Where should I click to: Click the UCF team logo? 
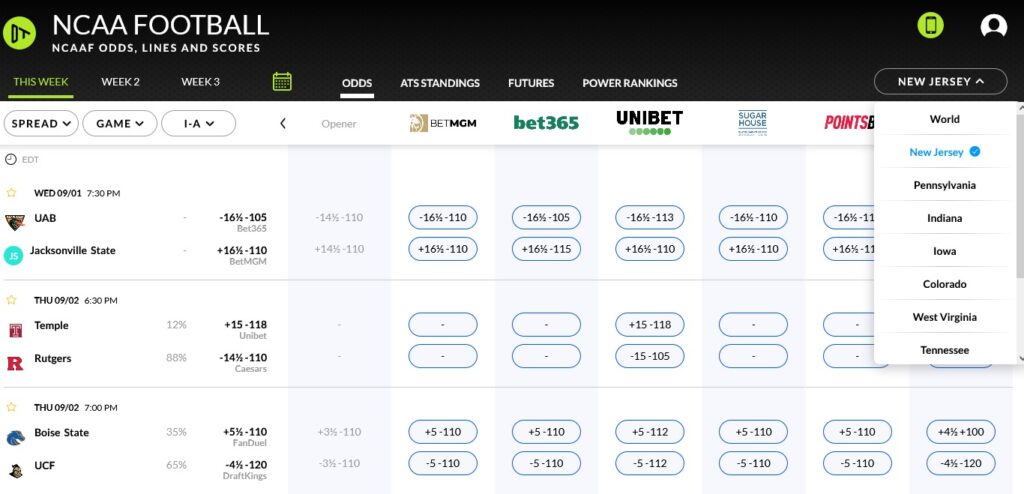pos(16,470)
